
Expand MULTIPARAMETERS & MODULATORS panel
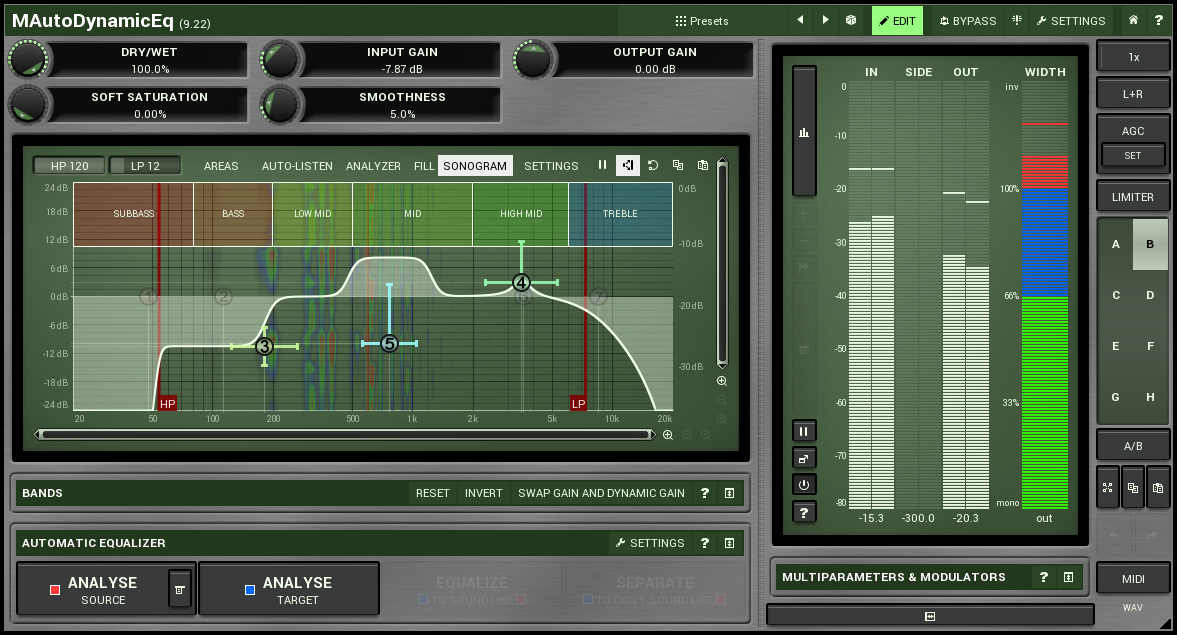coord(1068,577)
